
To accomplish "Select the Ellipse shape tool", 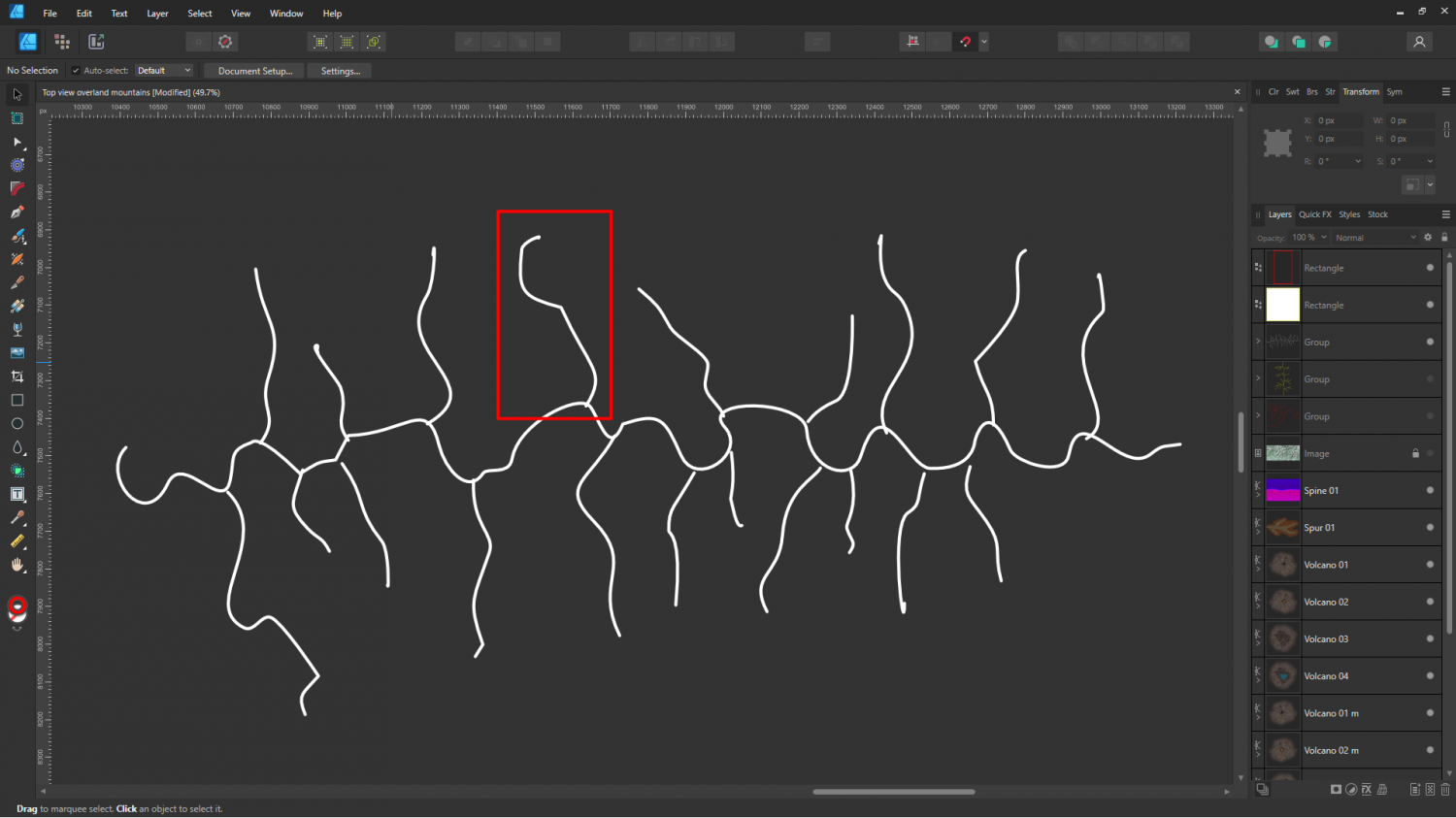I will pos(17,423).
